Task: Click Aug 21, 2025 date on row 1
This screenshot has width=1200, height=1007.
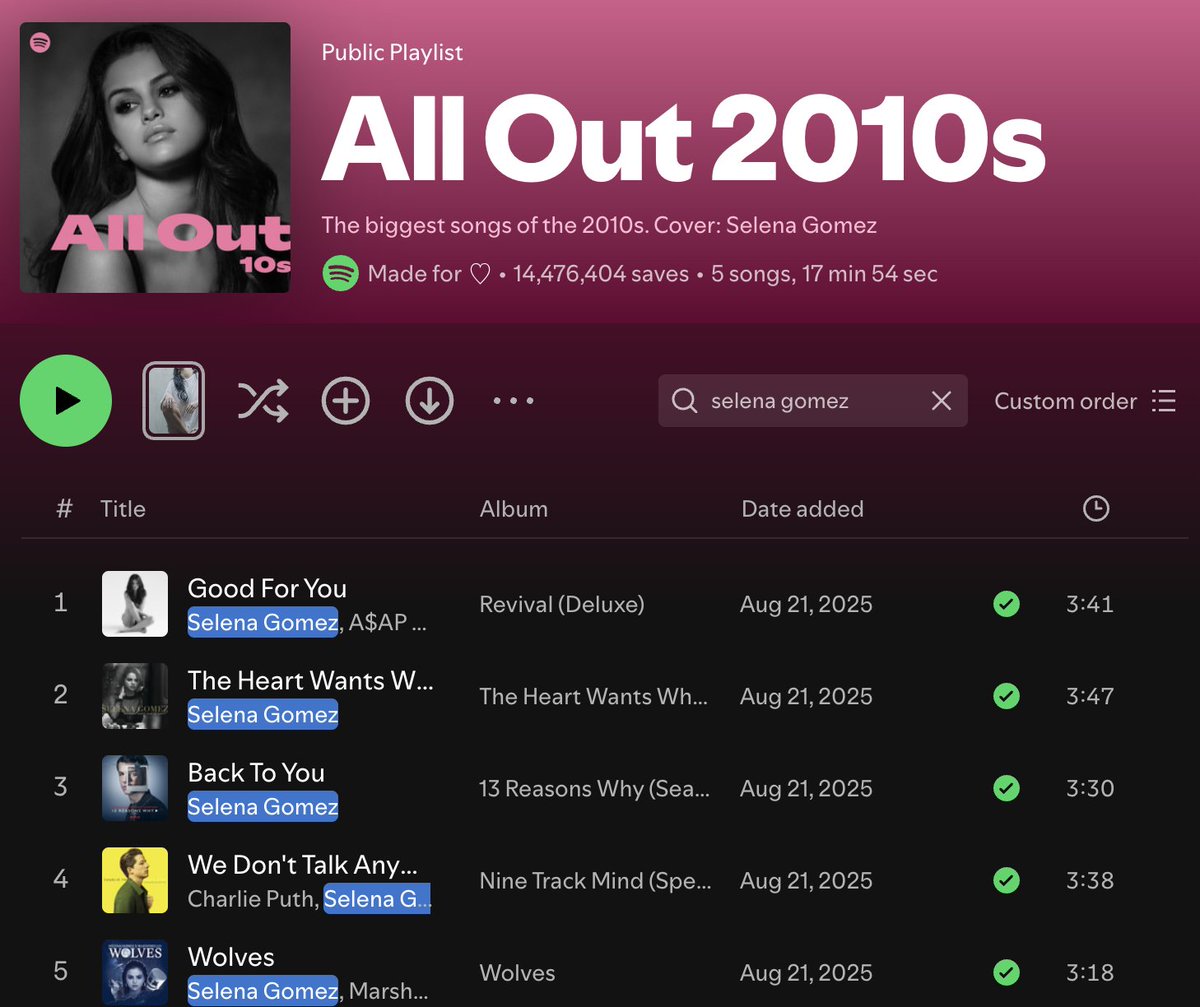Action: [x=806, y=604]
